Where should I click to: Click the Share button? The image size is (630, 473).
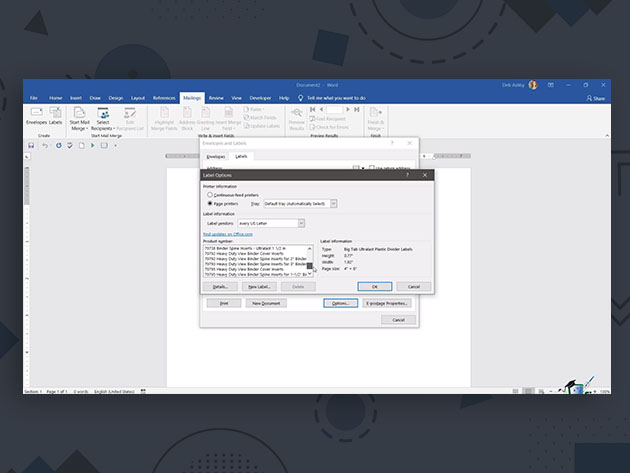coord(595,98)
